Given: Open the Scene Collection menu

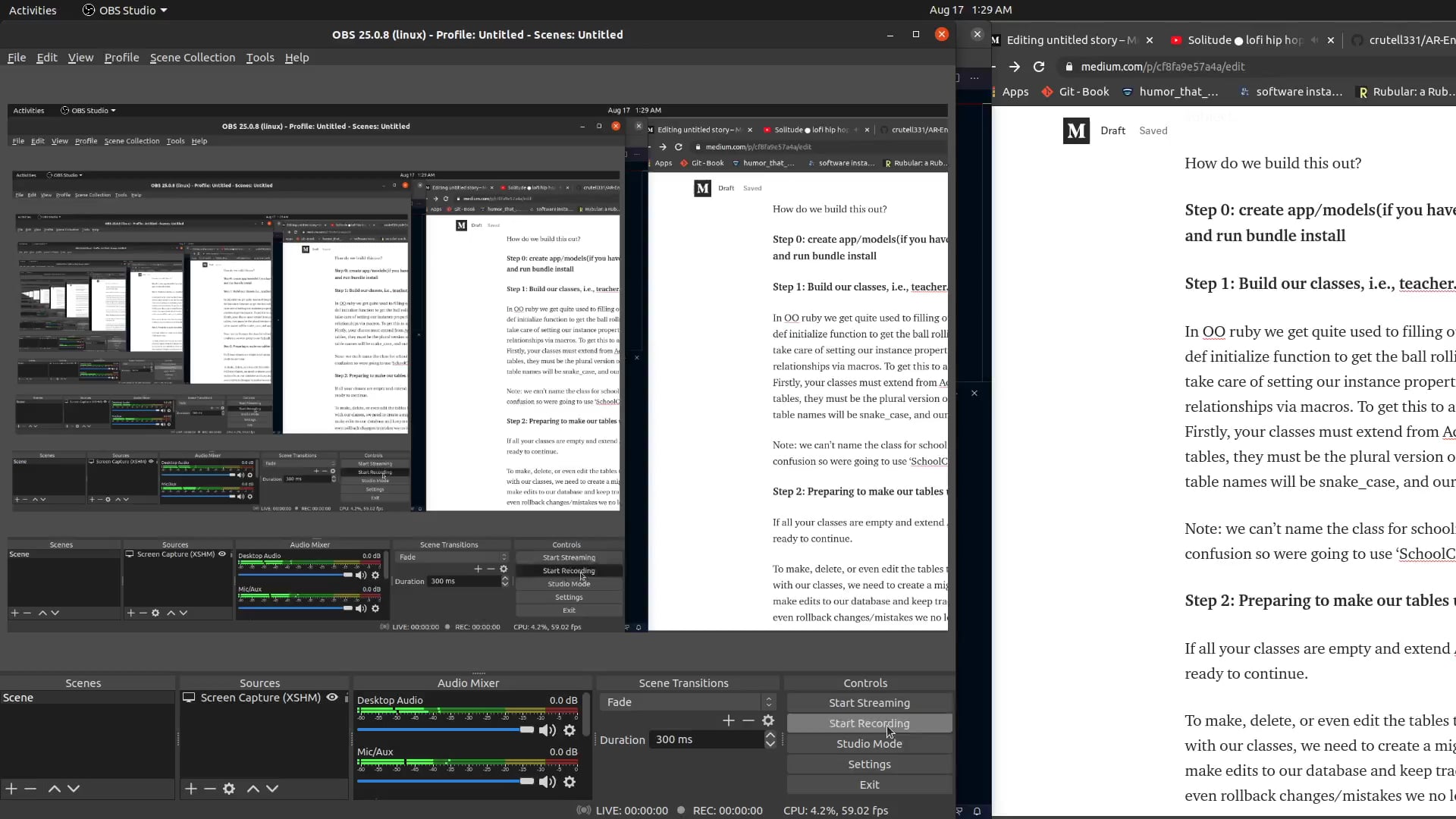Looking at the screenshot, I should click(x=193, y=58).
